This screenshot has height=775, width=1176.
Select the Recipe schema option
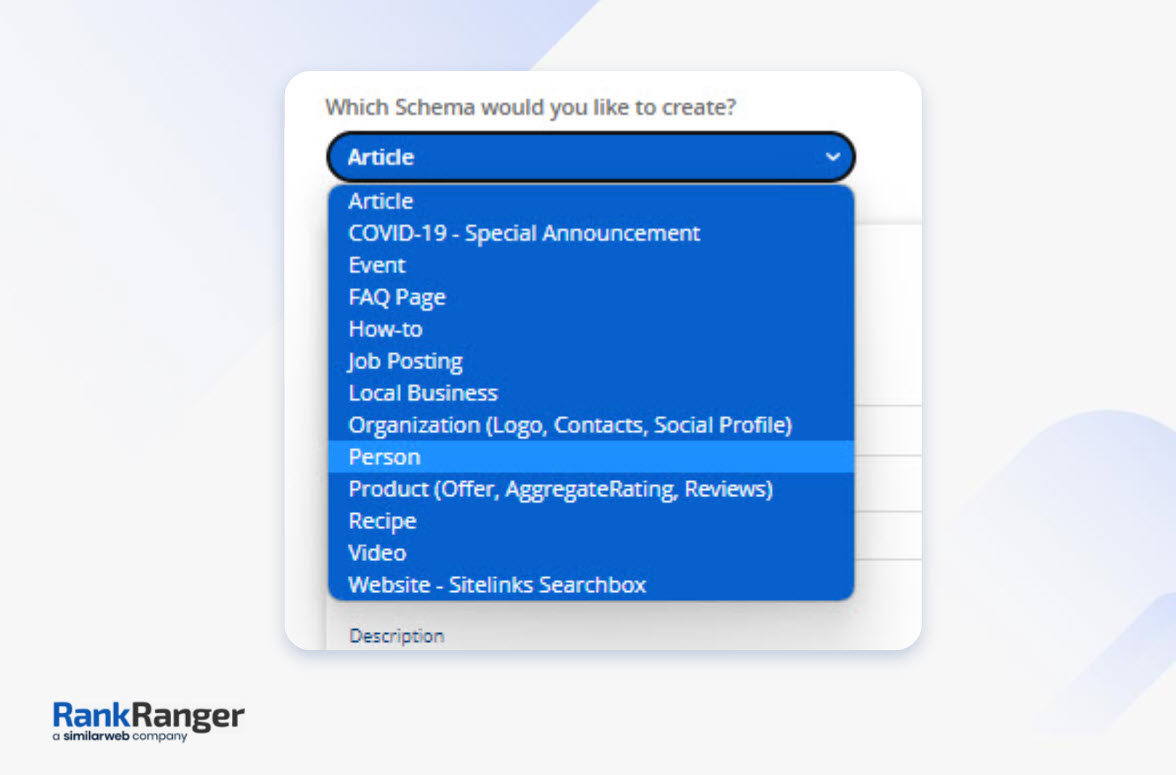[x=382, y=521]
